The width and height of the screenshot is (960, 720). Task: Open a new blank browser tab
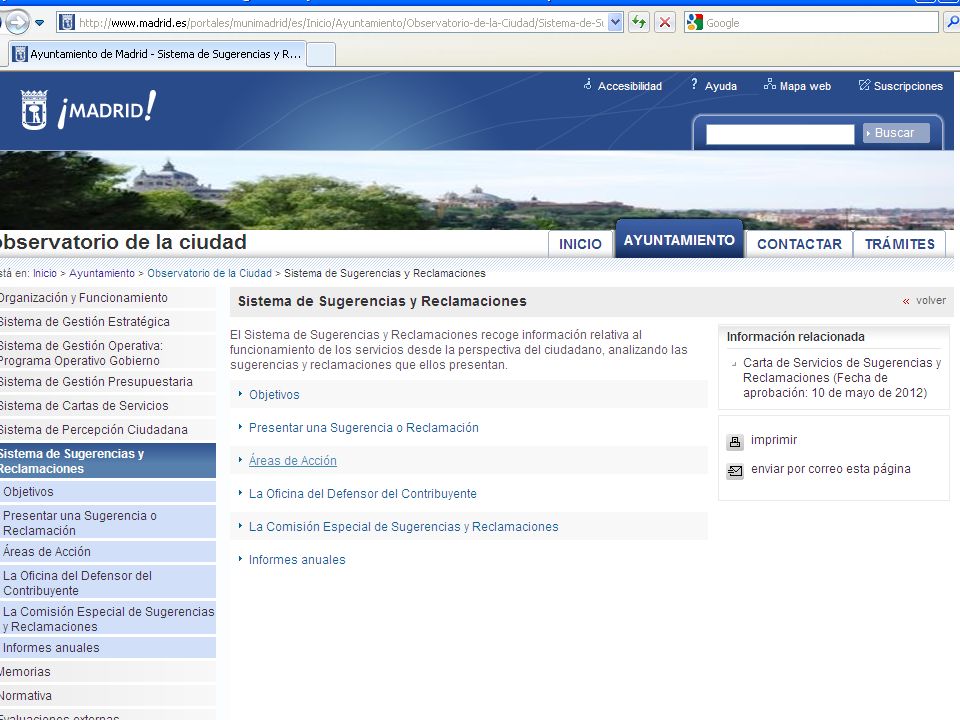(x=321, y=54)
